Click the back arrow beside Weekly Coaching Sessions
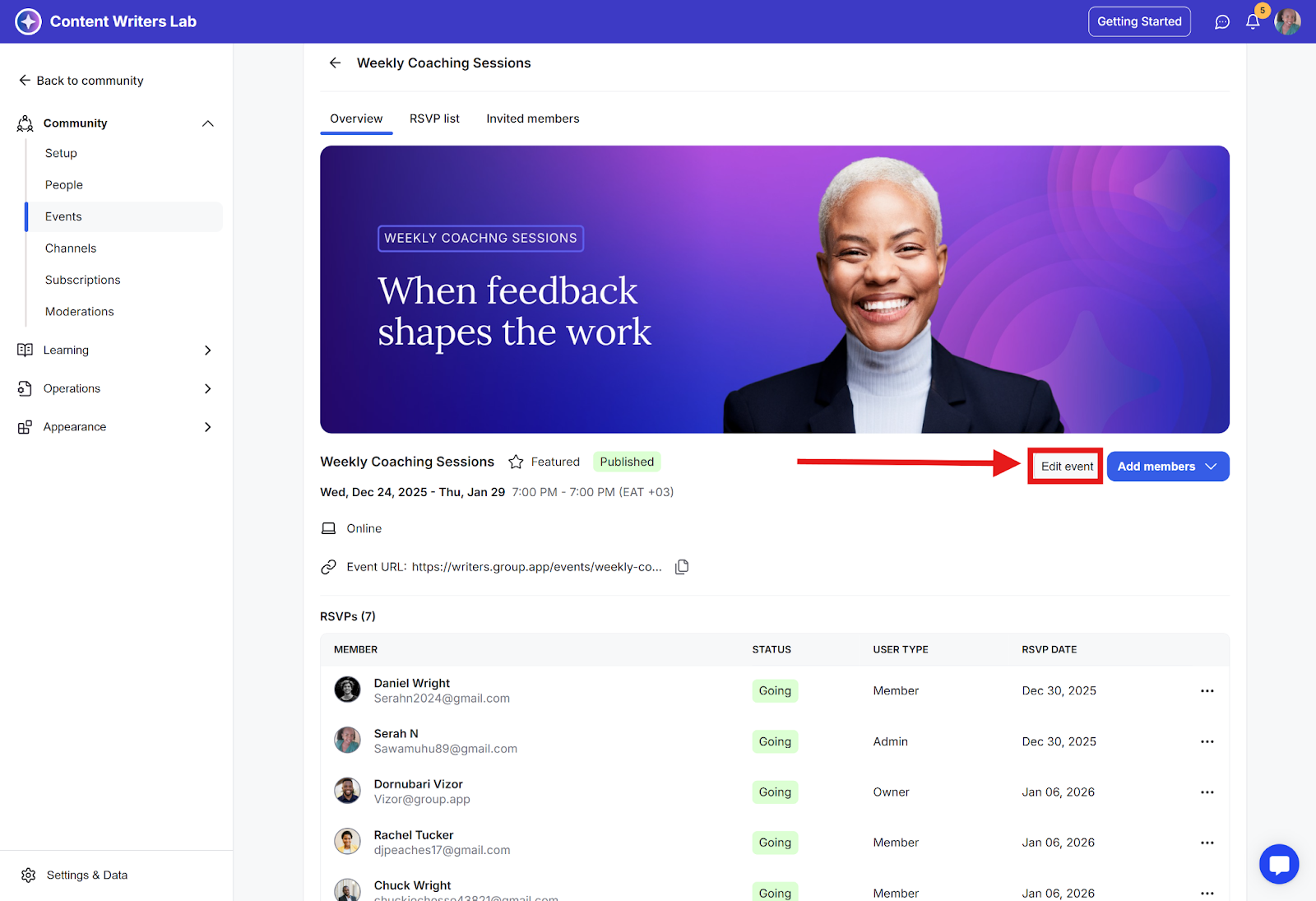1316x901 pixels. [335, 63]
